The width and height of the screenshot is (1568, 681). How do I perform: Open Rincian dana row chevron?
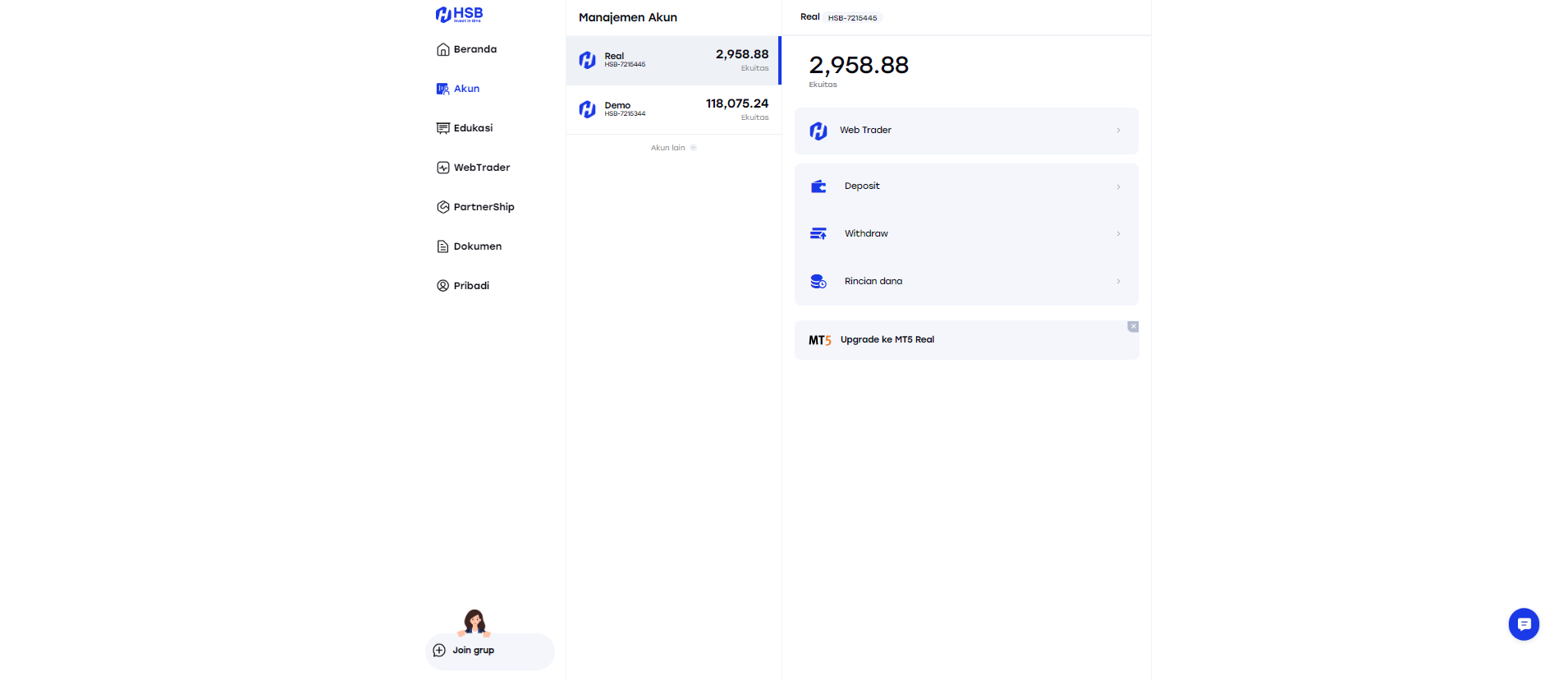1118,282
